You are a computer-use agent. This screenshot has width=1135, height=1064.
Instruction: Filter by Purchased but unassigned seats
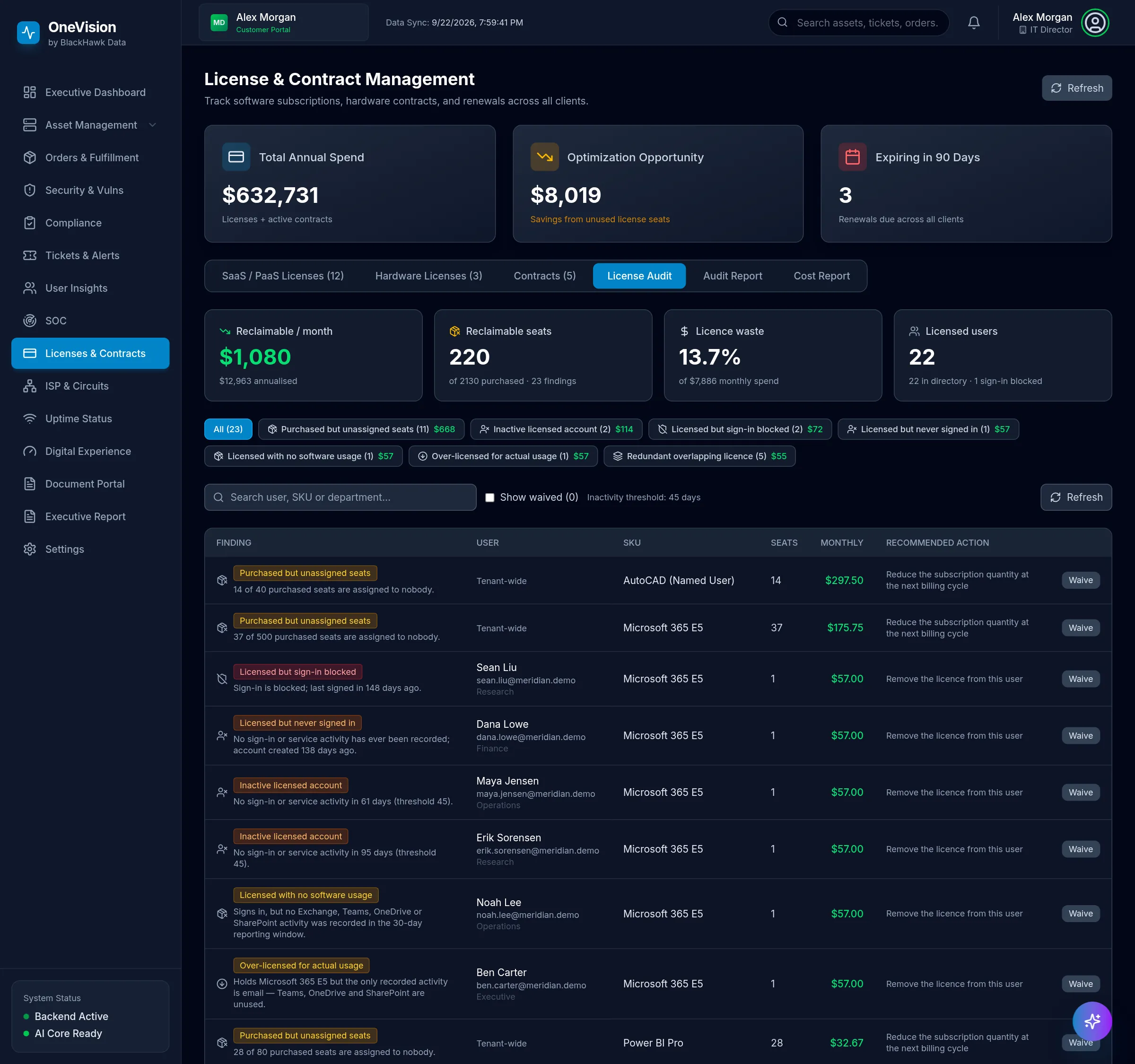[x=361, y=429]
